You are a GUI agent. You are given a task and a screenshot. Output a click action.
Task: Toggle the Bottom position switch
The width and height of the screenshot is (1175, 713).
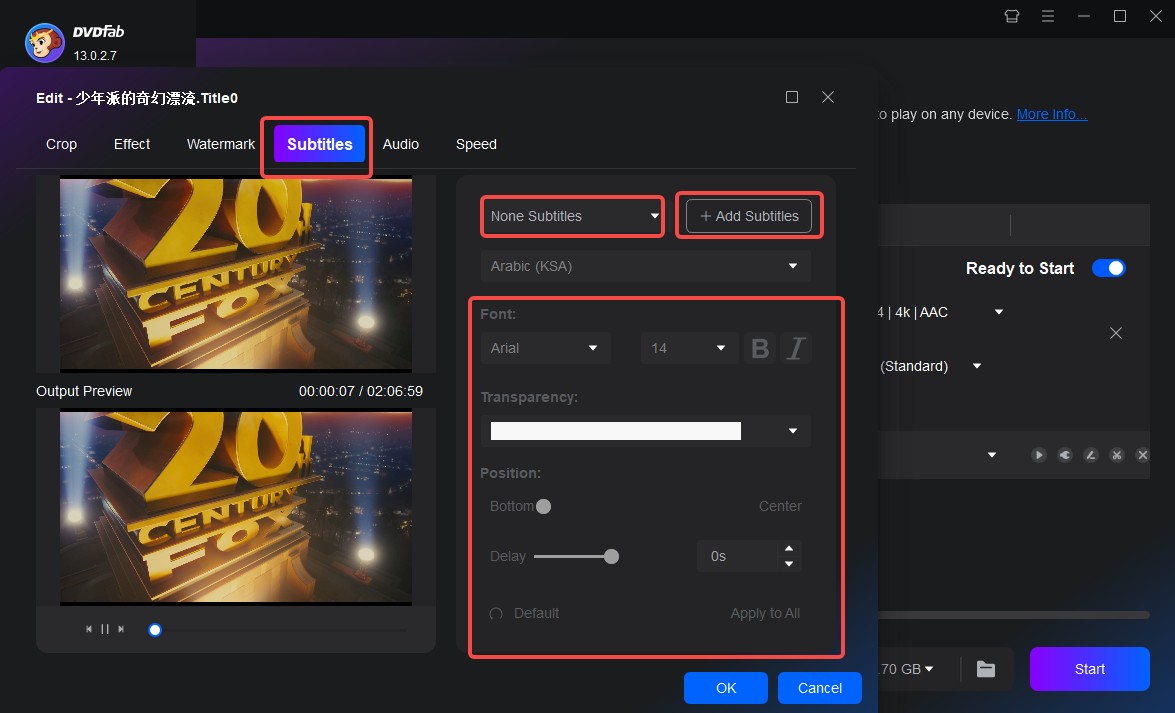543,506
